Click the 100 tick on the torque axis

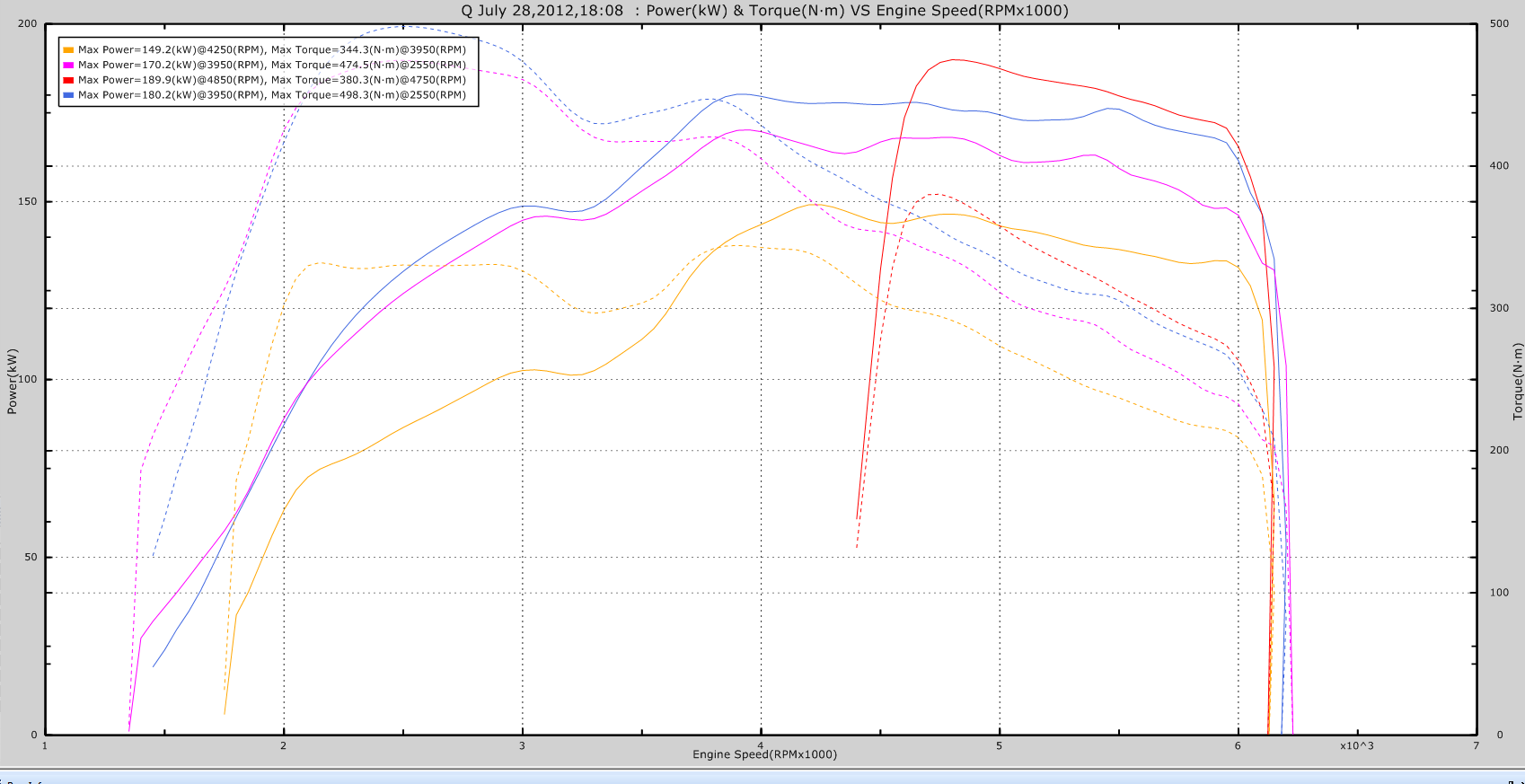pos(1499,593)
